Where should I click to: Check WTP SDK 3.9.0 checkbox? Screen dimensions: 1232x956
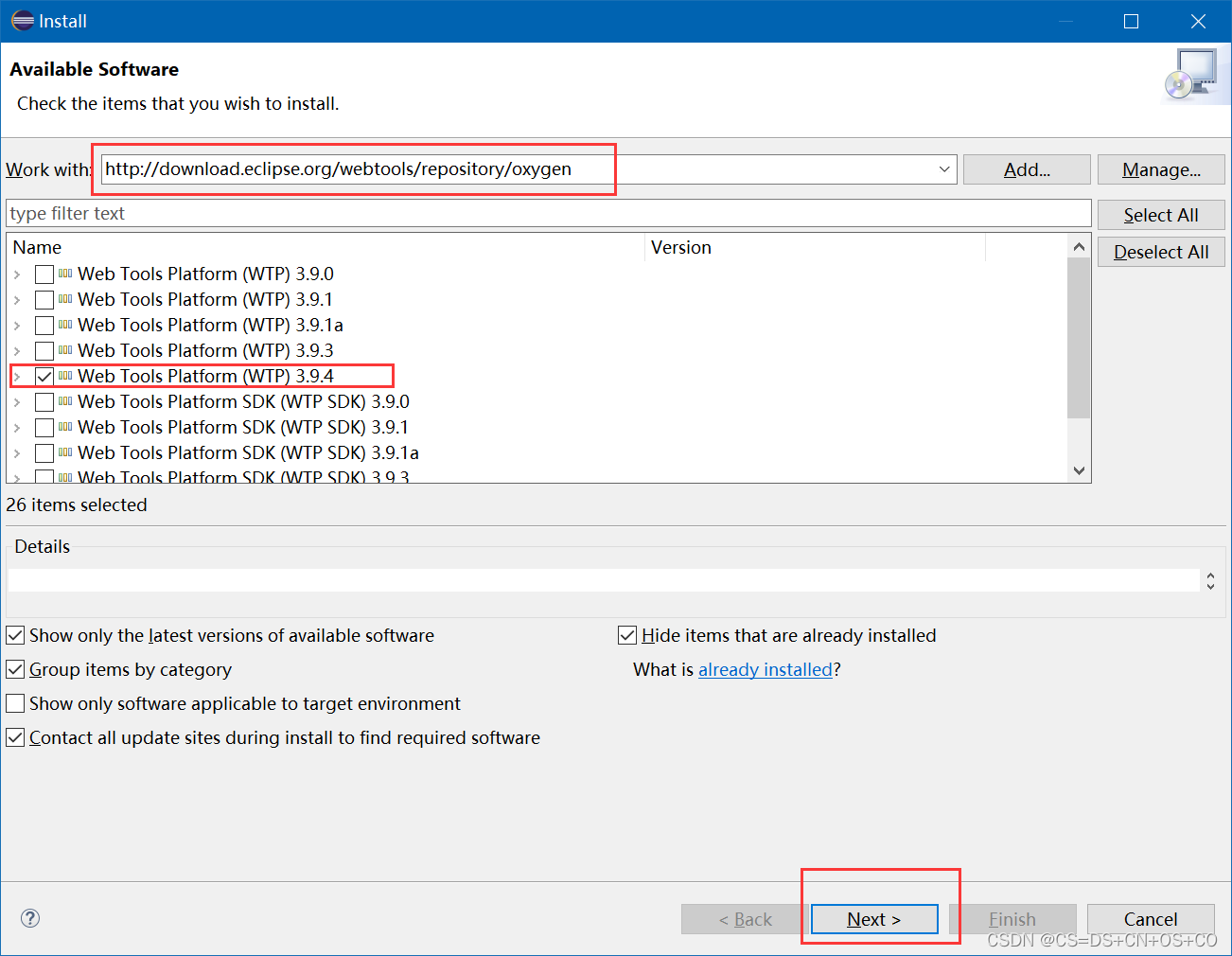(x=44, y=402)
